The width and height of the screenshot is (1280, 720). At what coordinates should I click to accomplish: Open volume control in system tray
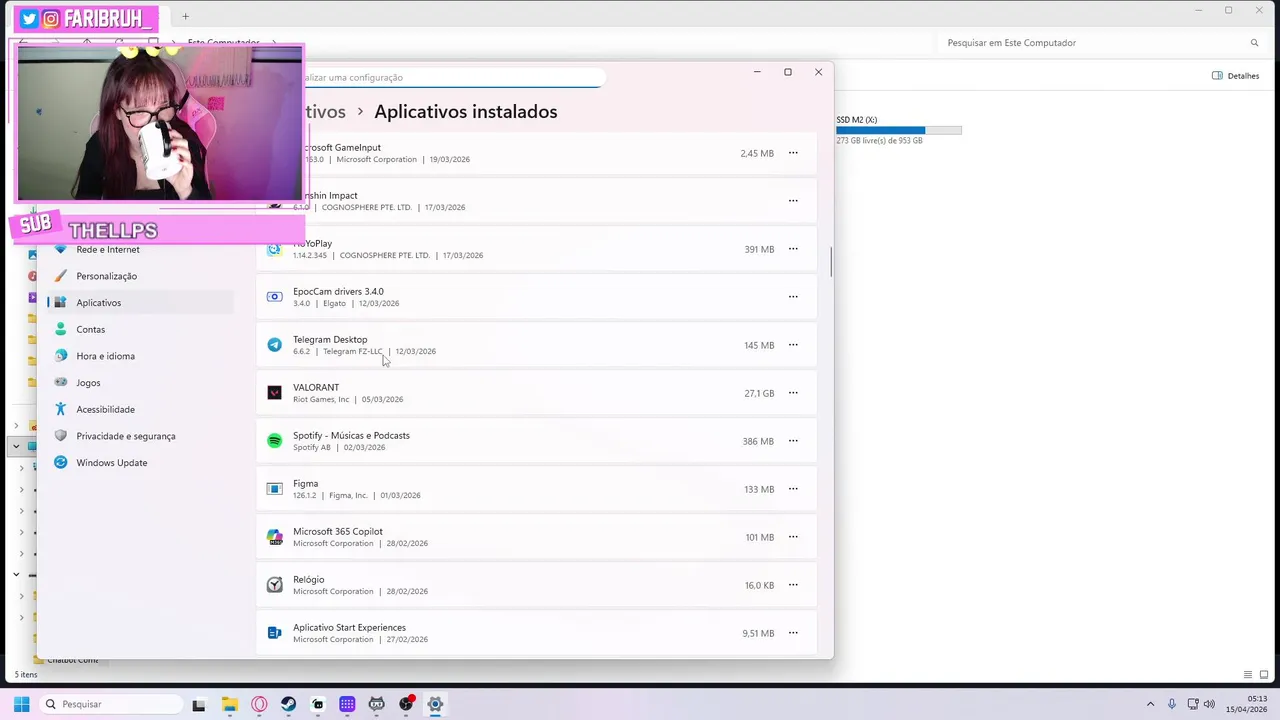tap(1209, 704)
